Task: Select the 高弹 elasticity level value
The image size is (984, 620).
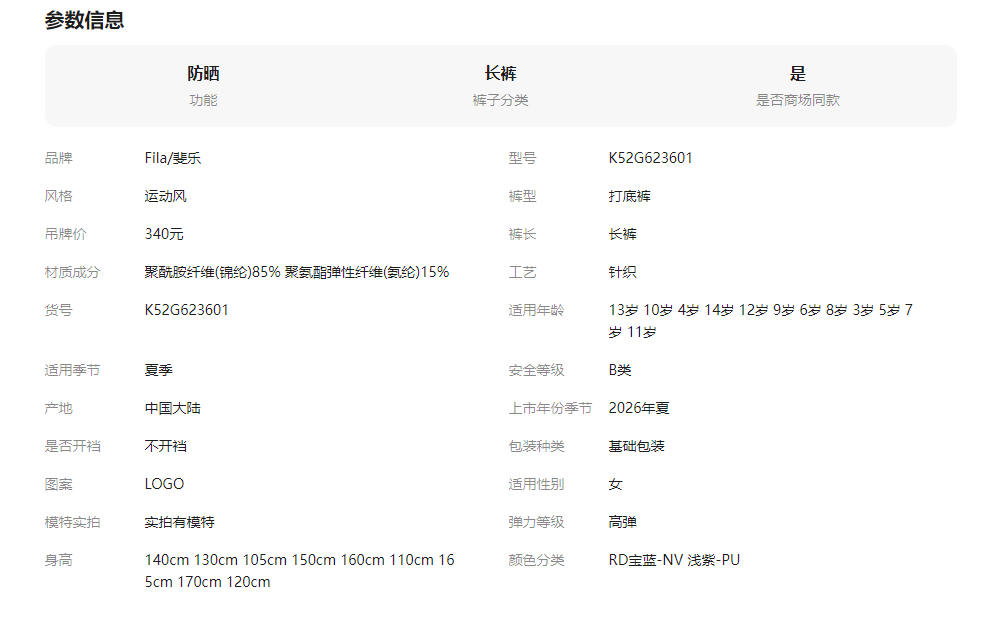Action: point(622,522)
